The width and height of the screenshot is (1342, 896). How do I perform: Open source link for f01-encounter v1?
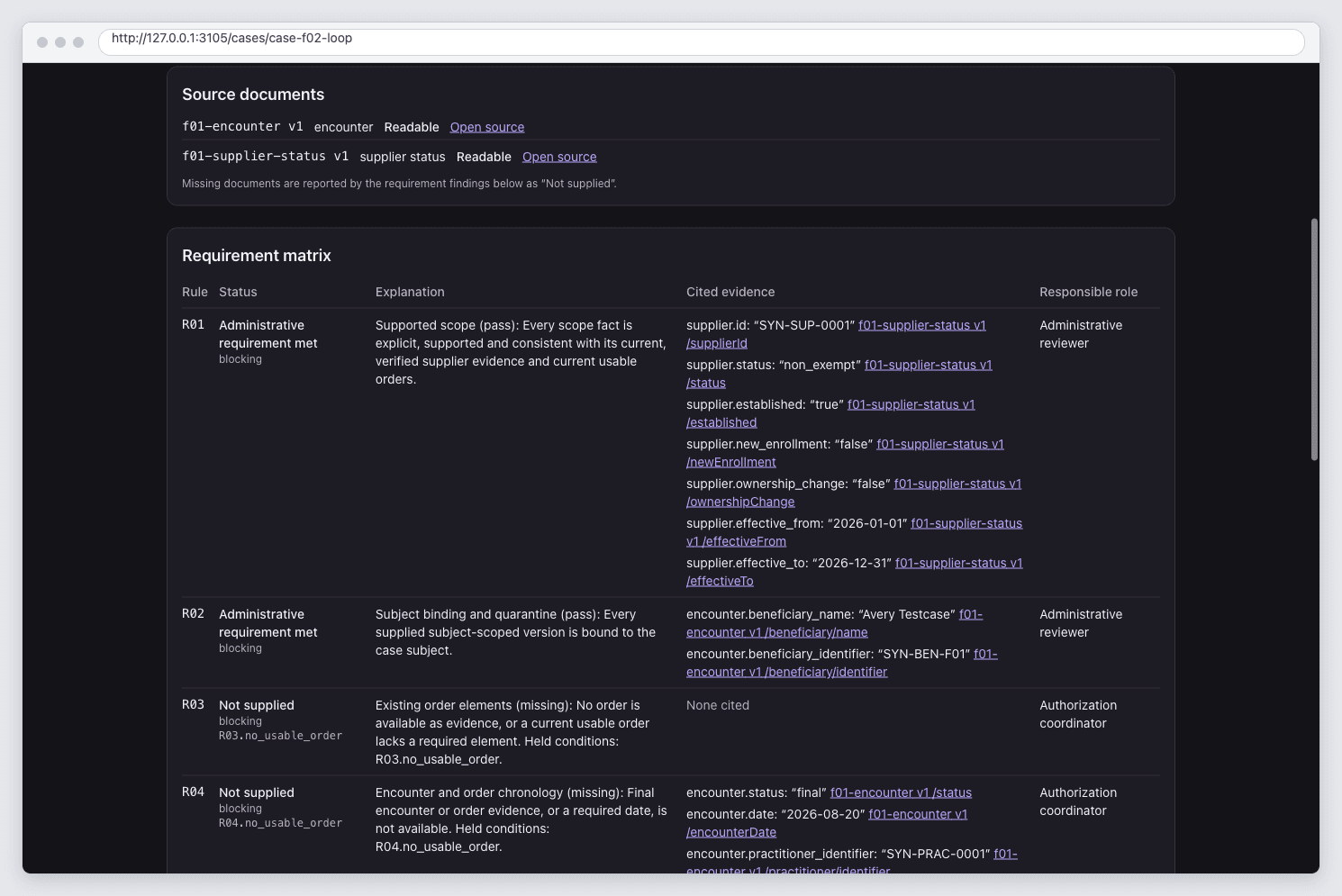(x=487, y=127)
